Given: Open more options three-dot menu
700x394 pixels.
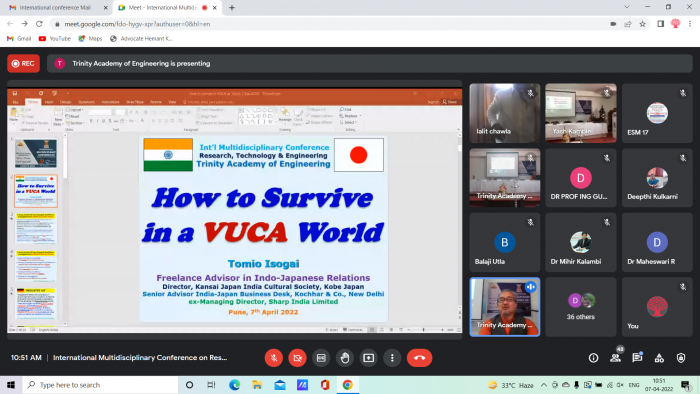Looking at the screenshot, I should [x=392, y=358].
